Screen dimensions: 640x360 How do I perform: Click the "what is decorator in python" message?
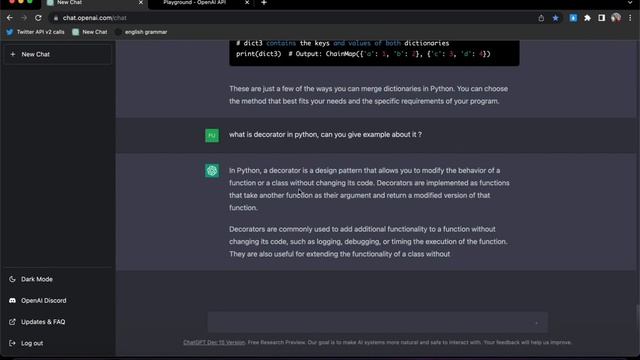[325, 135]
